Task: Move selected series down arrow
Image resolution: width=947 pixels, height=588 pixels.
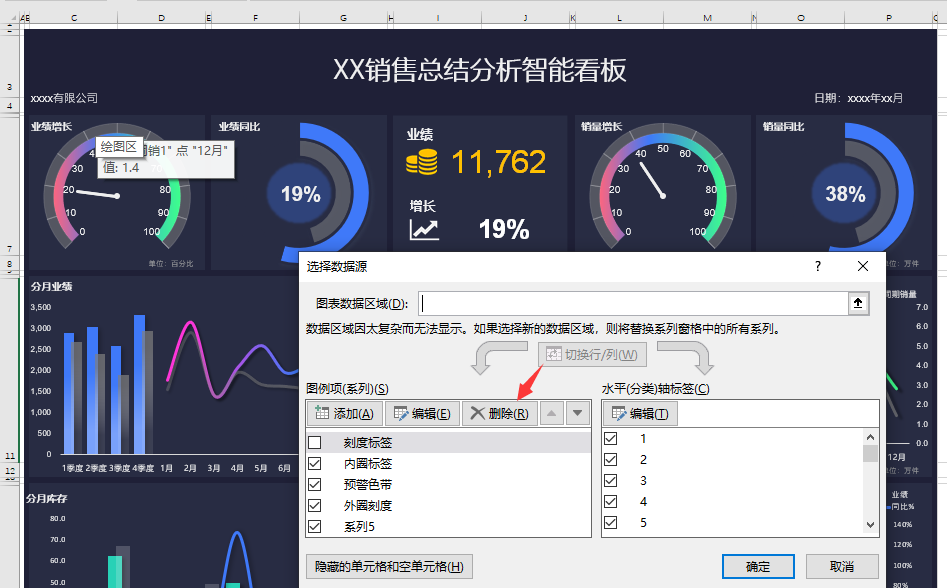Action: click(577, 414)
